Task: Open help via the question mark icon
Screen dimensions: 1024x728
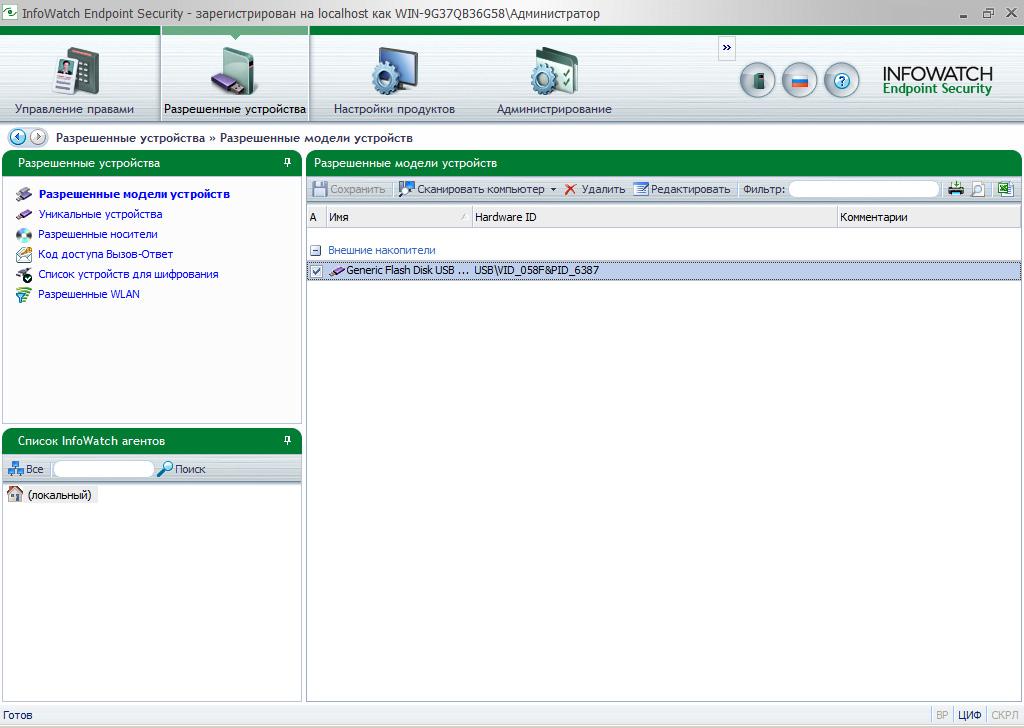Action: pos(842,81)
